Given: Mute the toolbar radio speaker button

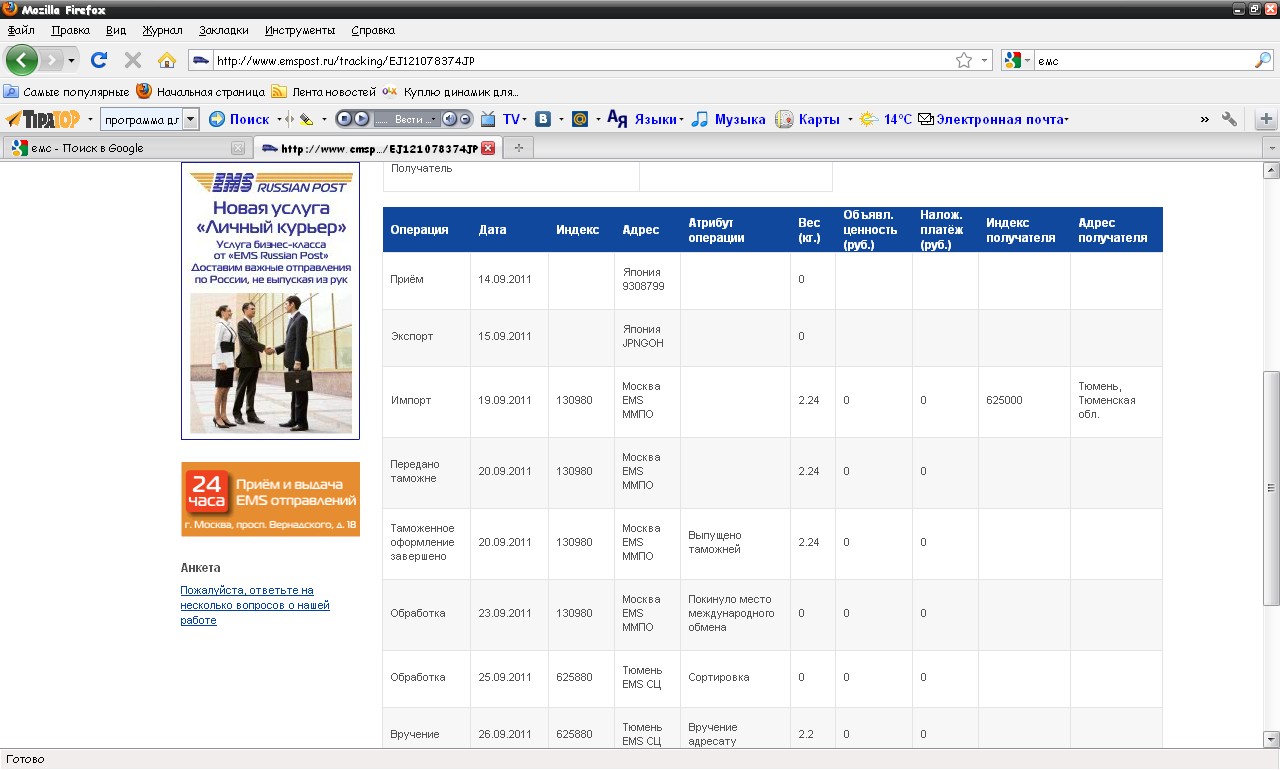Looking at the screenshot, I should click(449, 119).
